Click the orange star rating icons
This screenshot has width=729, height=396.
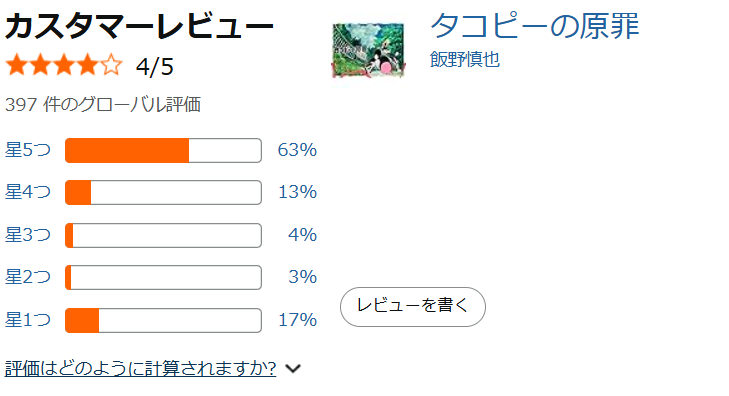click(64, 65)
